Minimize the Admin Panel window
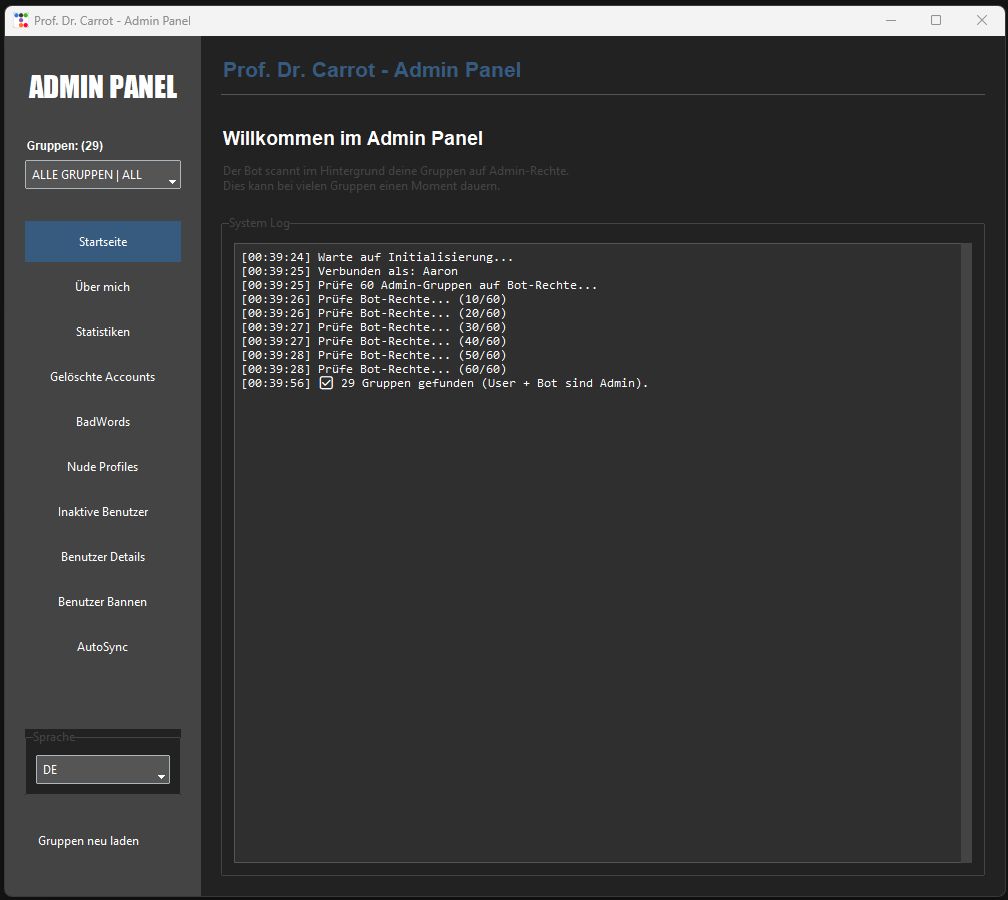Image resolution: width=1008 pixels, height=900 pixels. 890,20
